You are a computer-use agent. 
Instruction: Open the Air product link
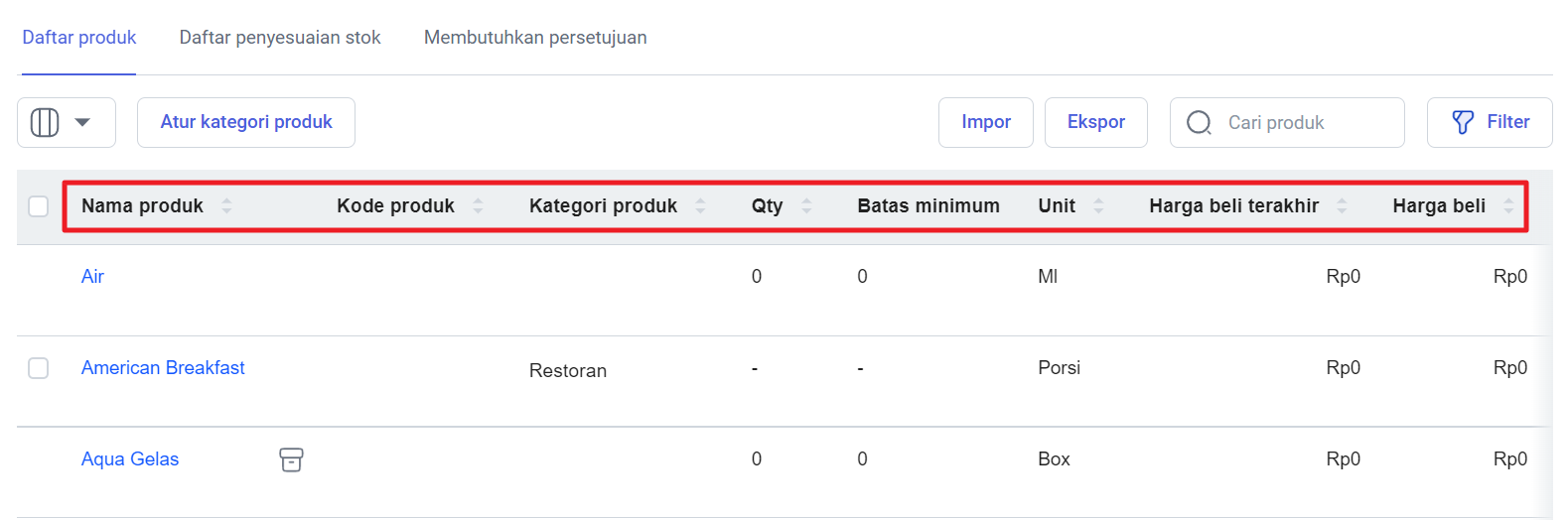point(92,277)
